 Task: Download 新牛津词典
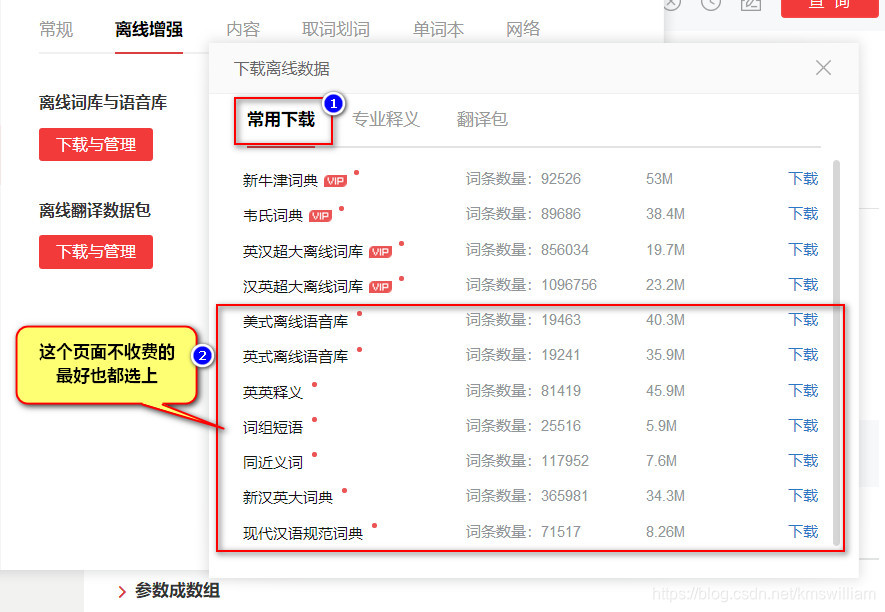pyautogui.click(x=803, y=179)
